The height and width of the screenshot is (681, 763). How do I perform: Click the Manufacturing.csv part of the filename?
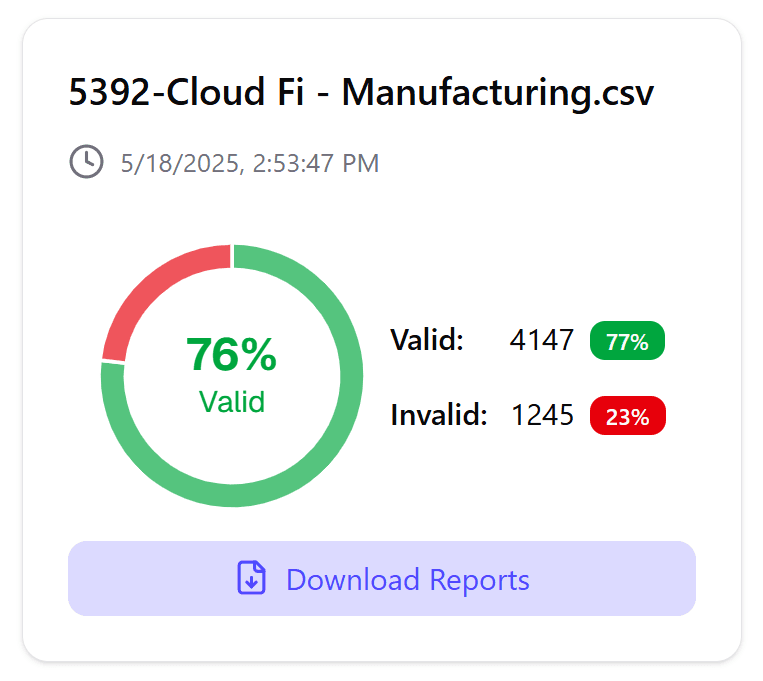(x=498, y=92)
